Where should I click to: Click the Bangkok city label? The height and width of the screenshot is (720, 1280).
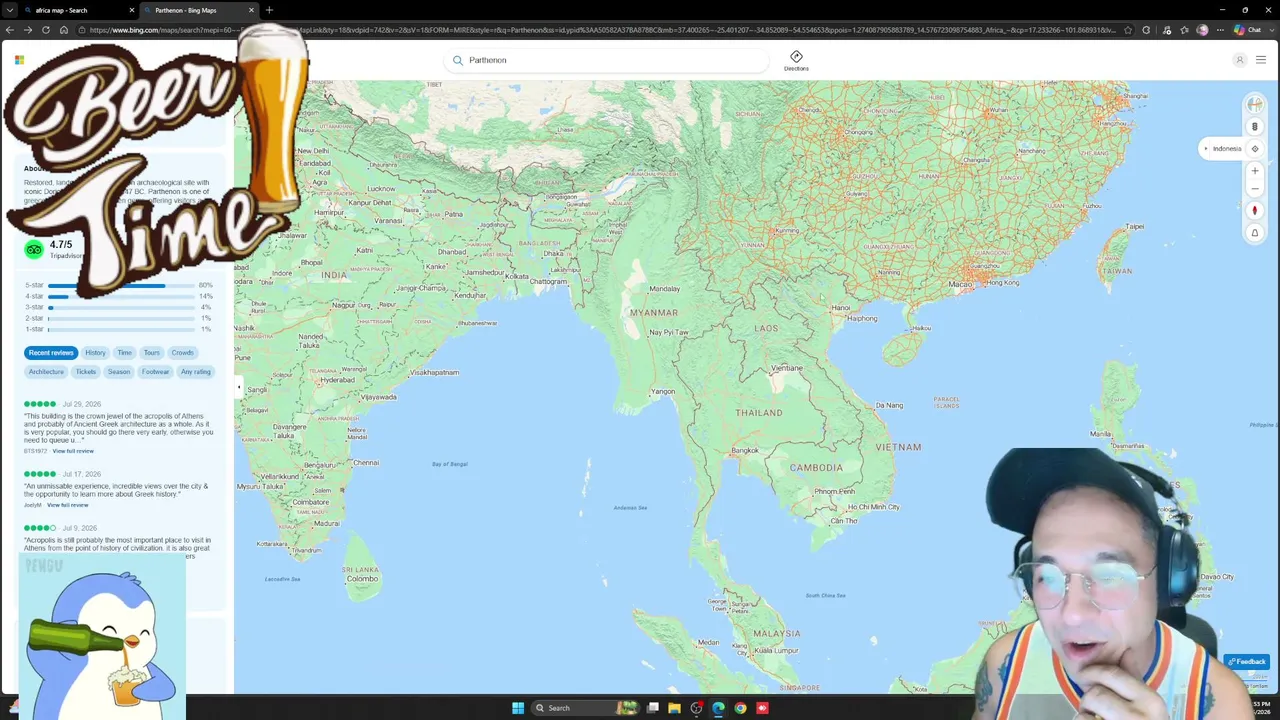pos(745,450)
